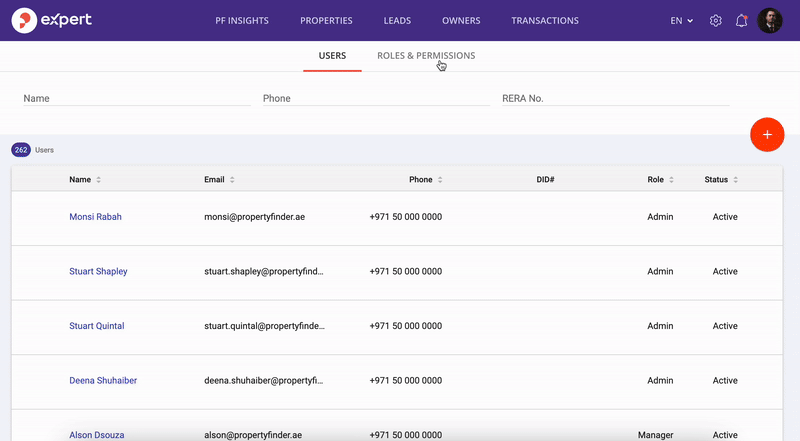The width and height of the screenshot is (800, 441).
Task: Open the LEADS section
Action: [x=397, y=21]
